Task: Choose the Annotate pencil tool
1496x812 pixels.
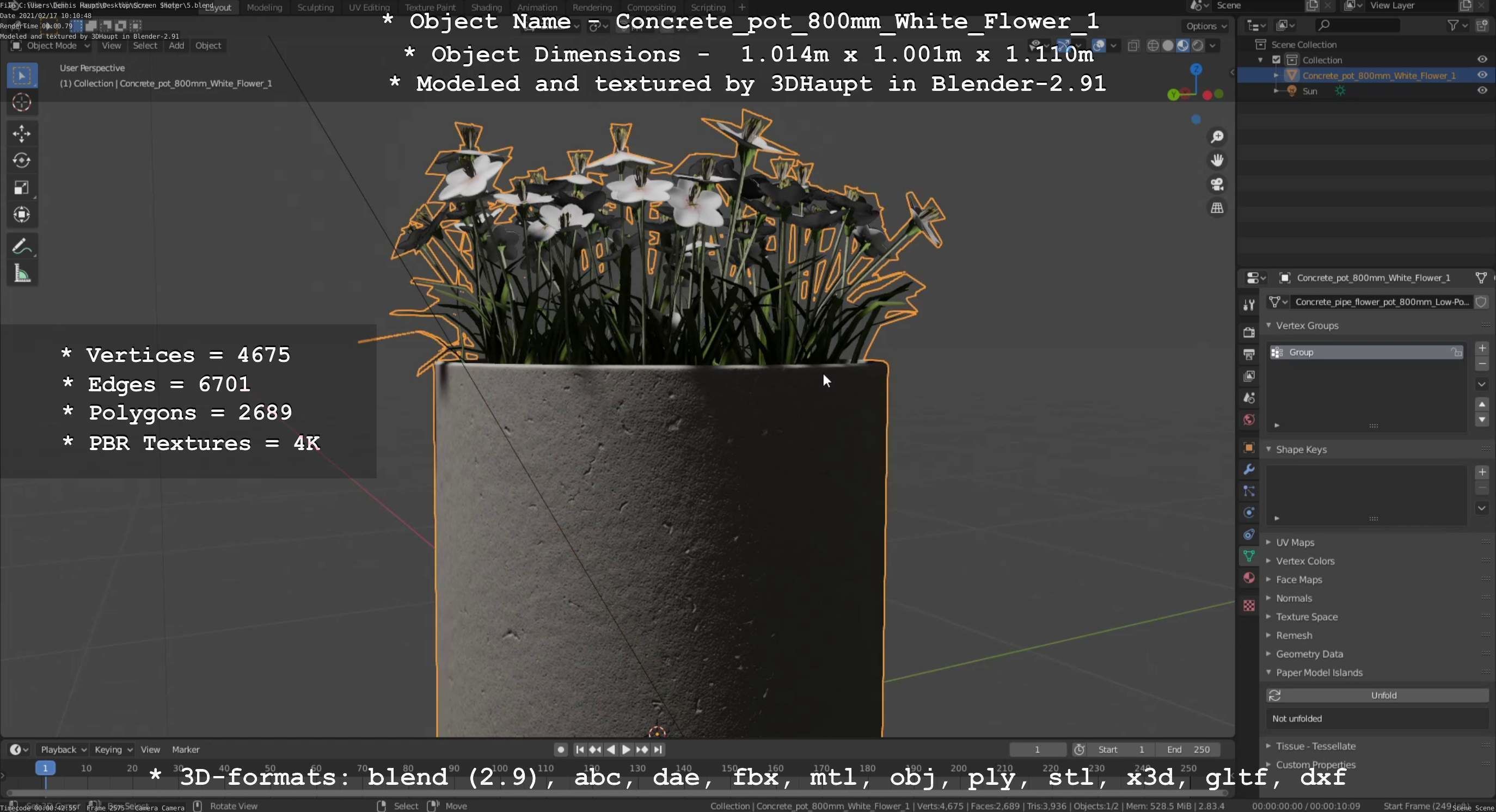Action: pyautogui.click(x=22, y=246)
